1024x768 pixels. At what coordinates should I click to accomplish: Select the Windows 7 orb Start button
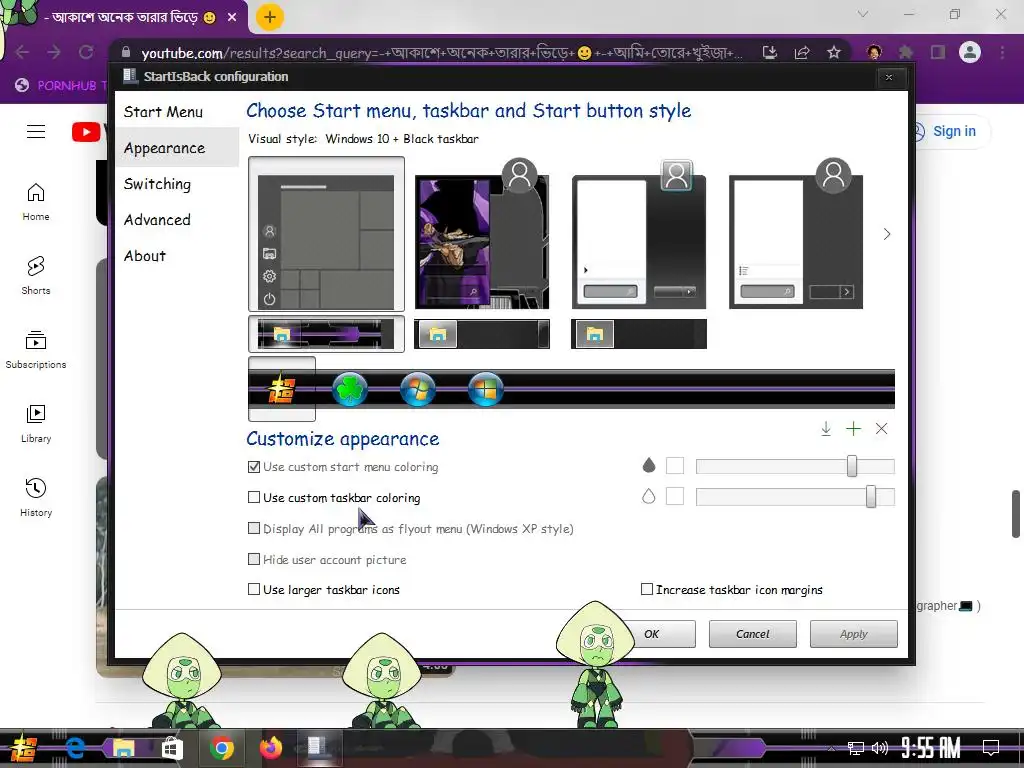point(418,390)
